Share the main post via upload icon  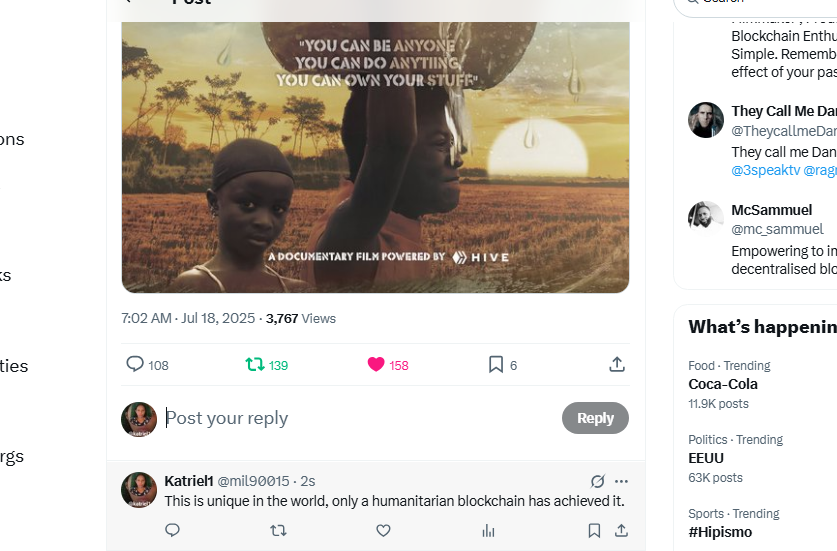pyautogui.click(x=617, y=364)
